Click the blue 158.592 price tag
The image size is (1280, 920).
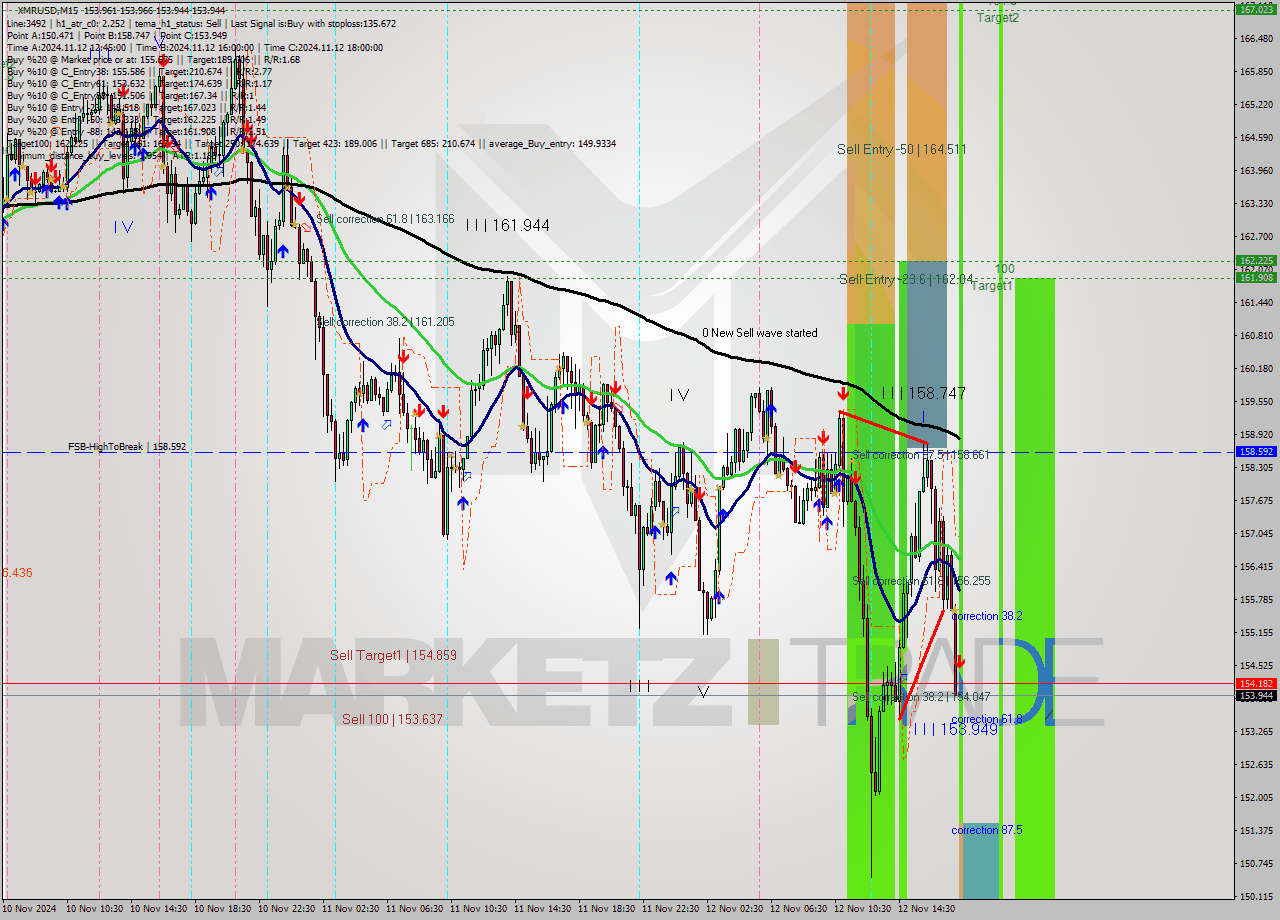click(1256, 452)
